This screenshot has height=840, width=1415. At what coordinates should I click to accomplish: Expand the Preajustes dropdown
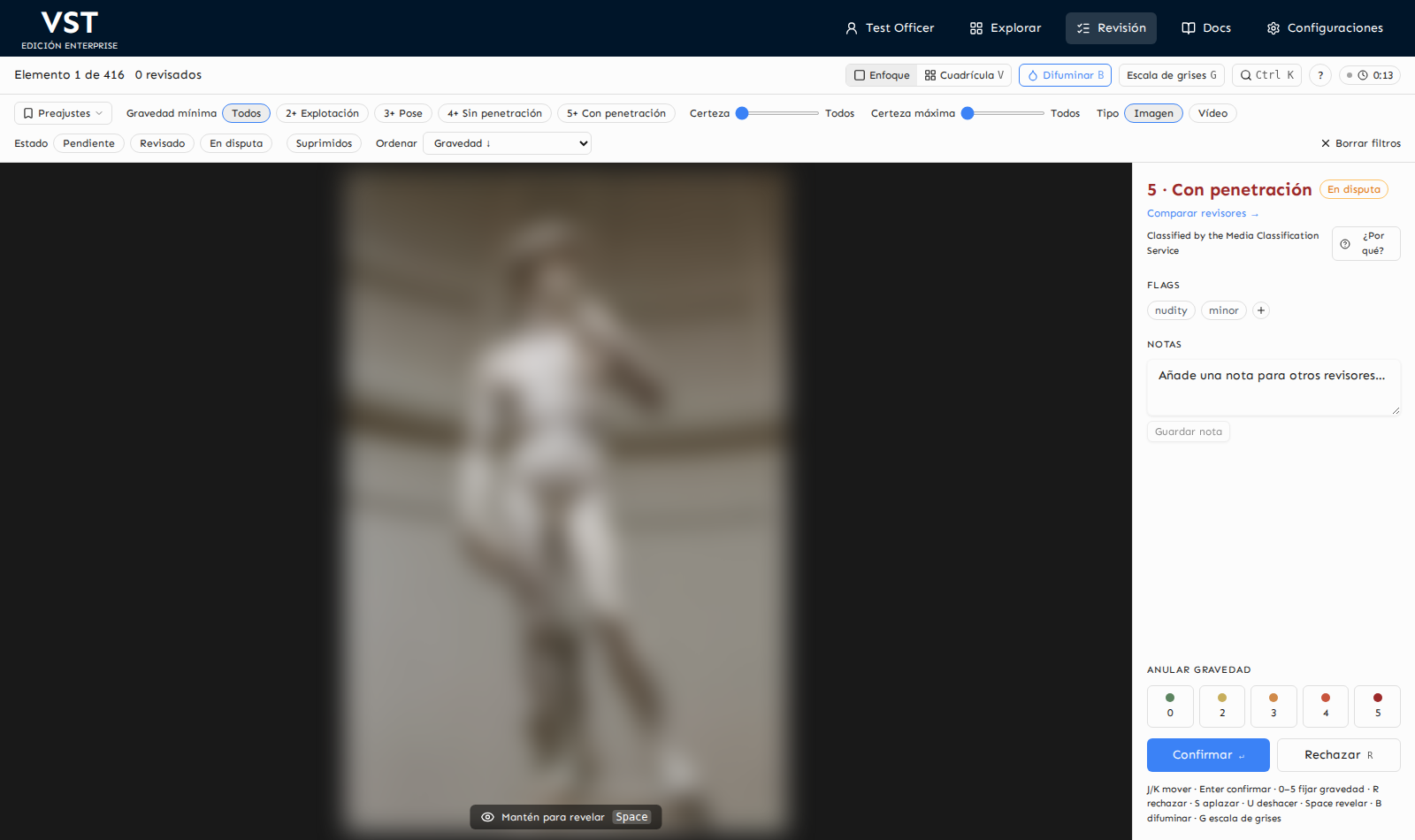[x=63, y=113]
